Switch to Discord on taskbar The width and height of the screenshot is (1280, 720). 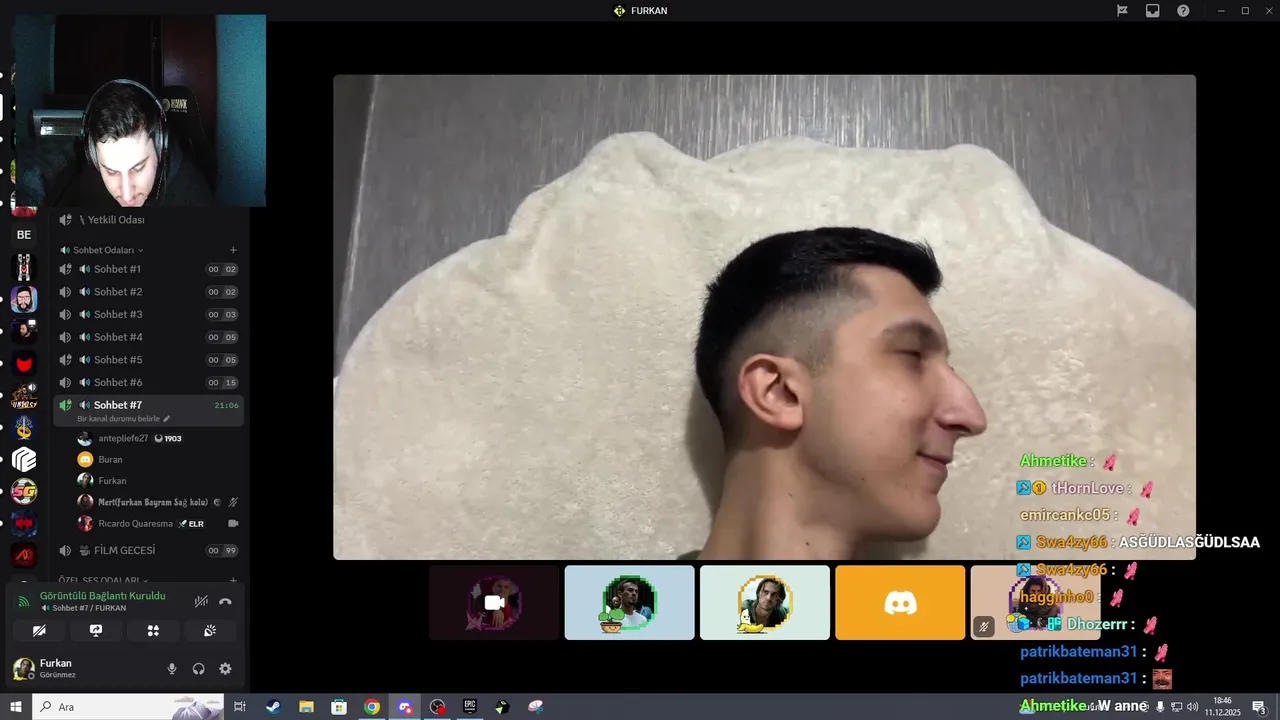tap(405, 707)
